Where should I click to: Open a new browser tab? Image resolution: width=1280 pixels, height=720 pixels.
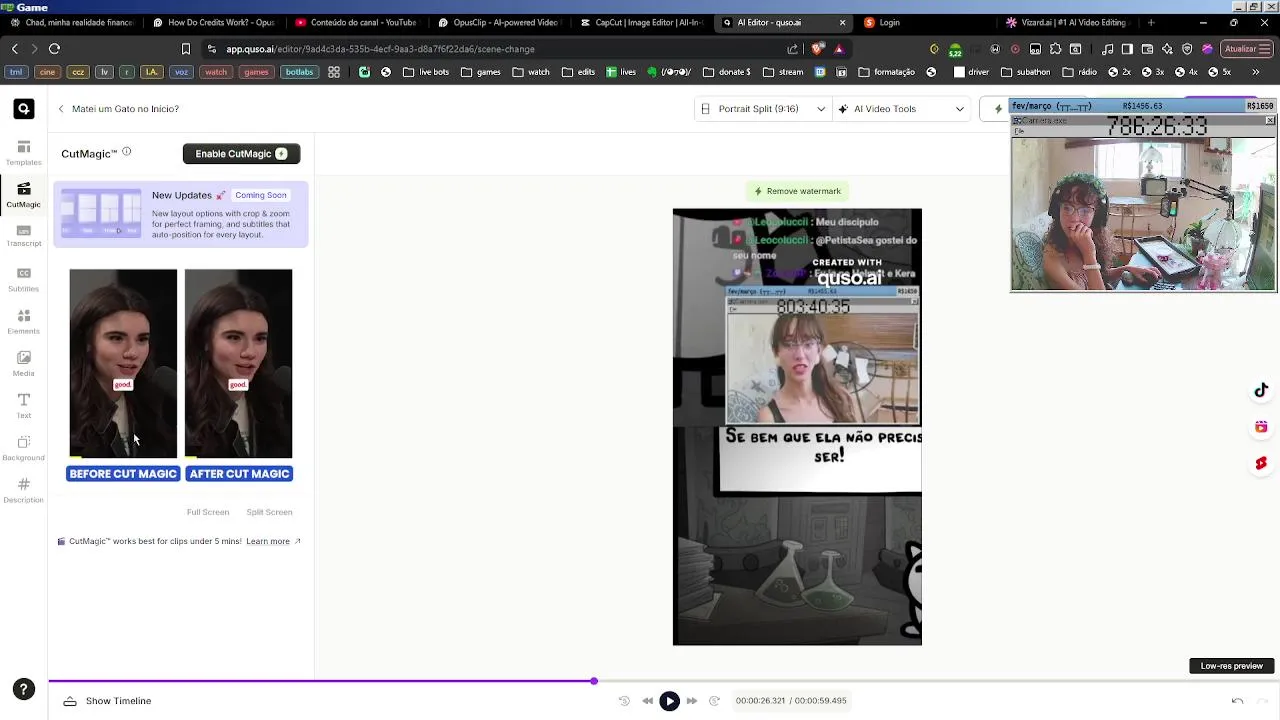[1151, 22]
